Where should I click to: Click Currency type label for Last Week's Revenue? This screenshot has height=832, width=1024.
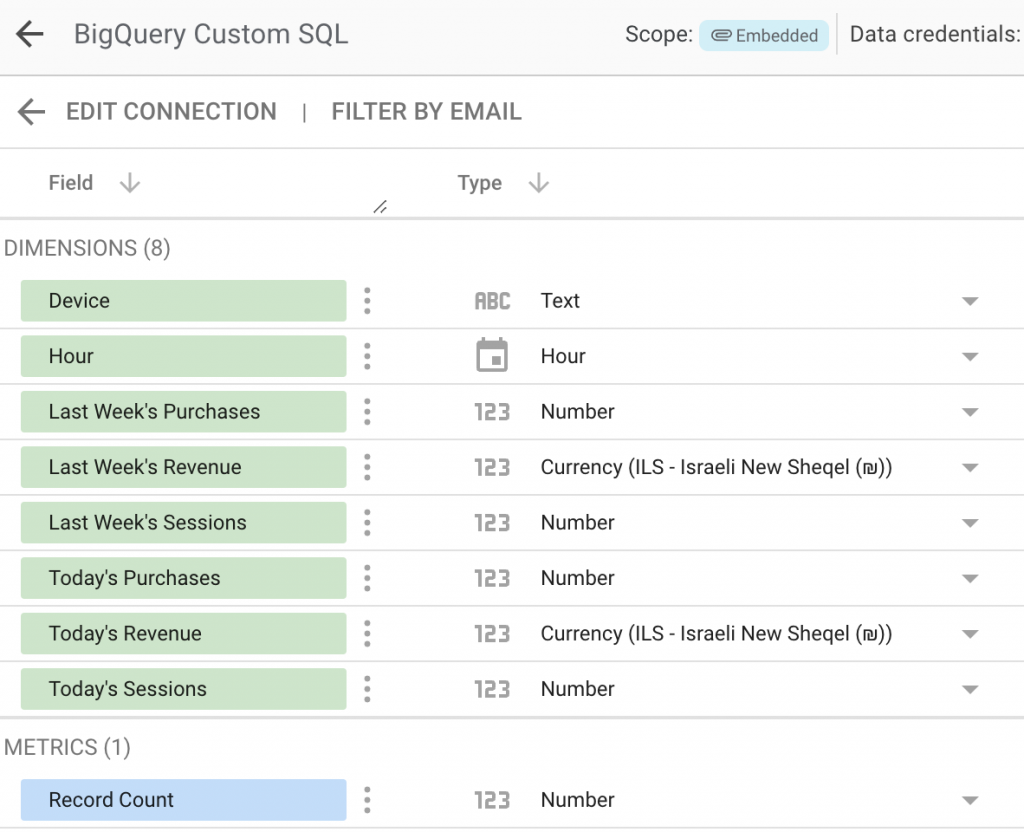(716, 468)
